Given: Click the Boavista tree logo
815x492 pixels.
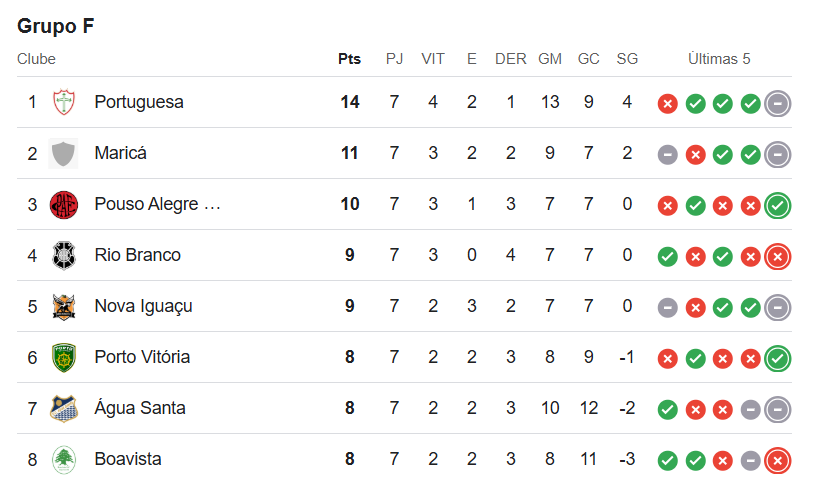Looking at the screenshot, I should click(x=63, y=459).
